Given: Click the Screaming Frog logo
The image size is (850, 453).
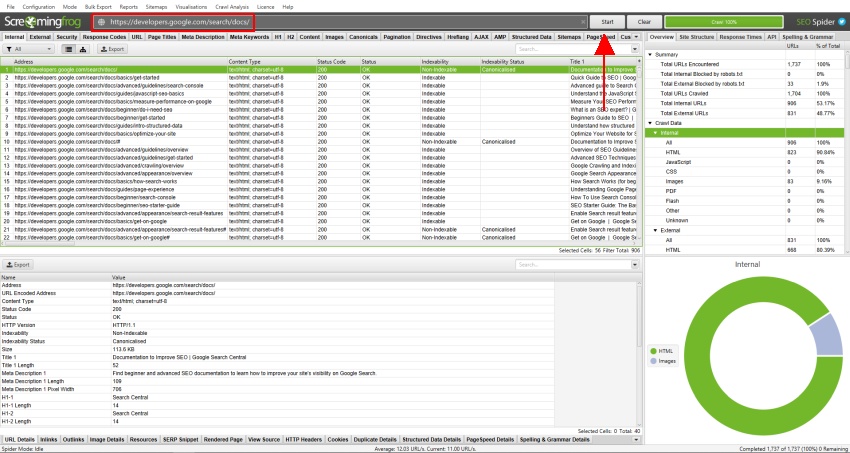Looking at the screenshot, I should 44,22.
